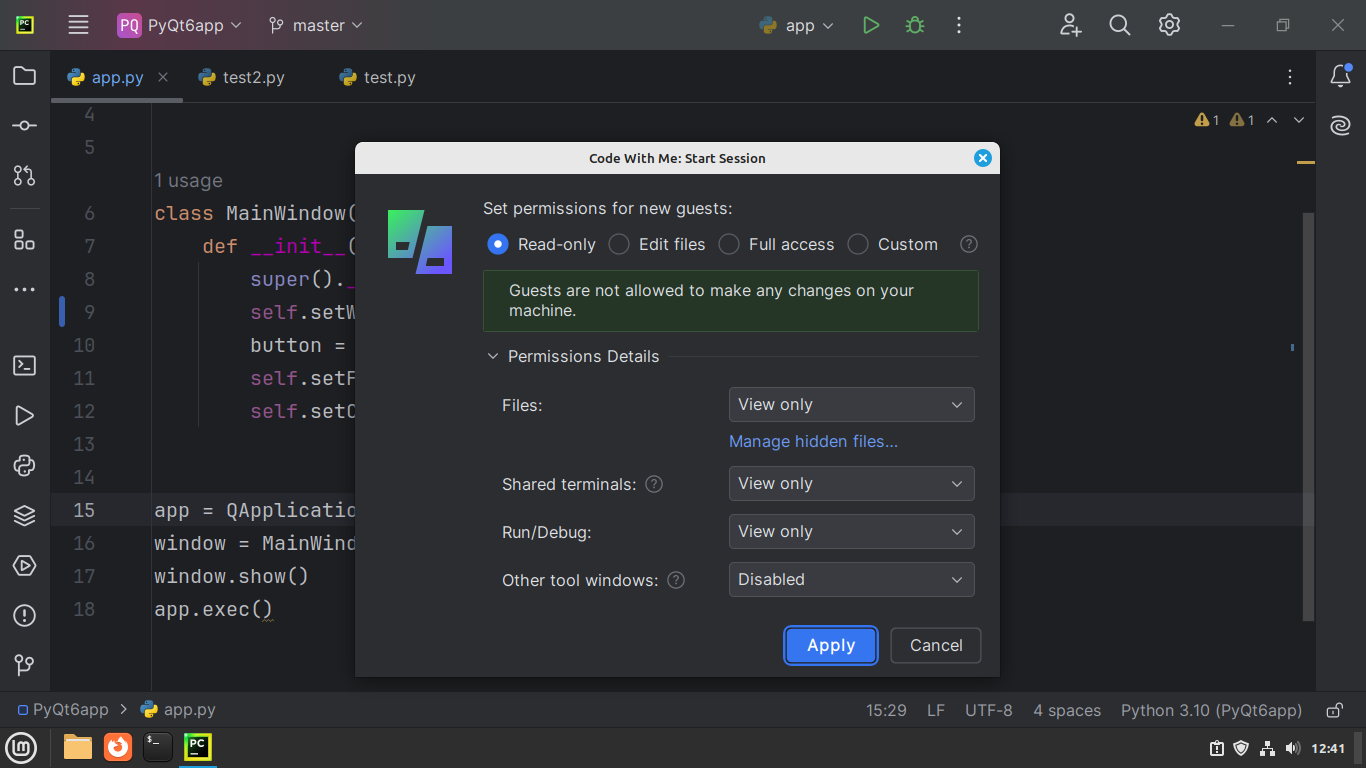Image resolution: width=1366 pixels, height=768 pixels.
Task: Enable the Edit files permission
Action: (618, 244)
